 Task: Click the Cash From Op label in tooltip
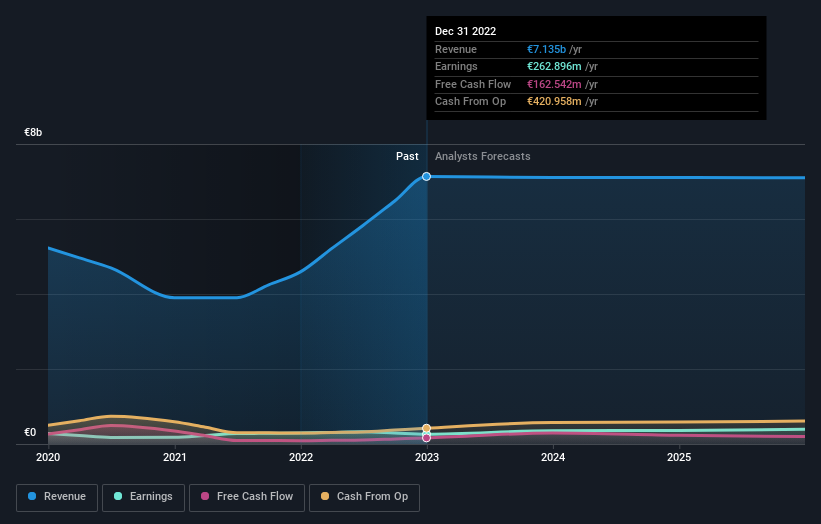[x=470, y=102]
